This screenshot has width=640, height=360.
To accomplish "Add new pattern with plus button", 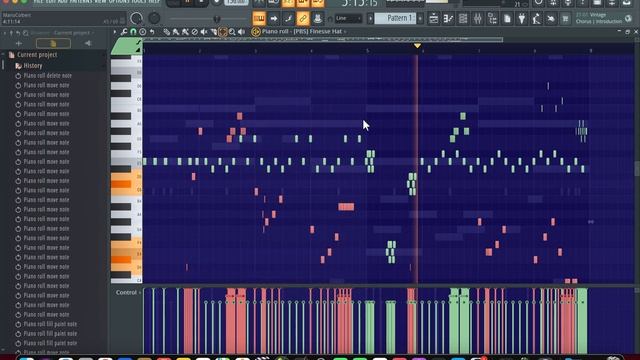I will [420, 18].
